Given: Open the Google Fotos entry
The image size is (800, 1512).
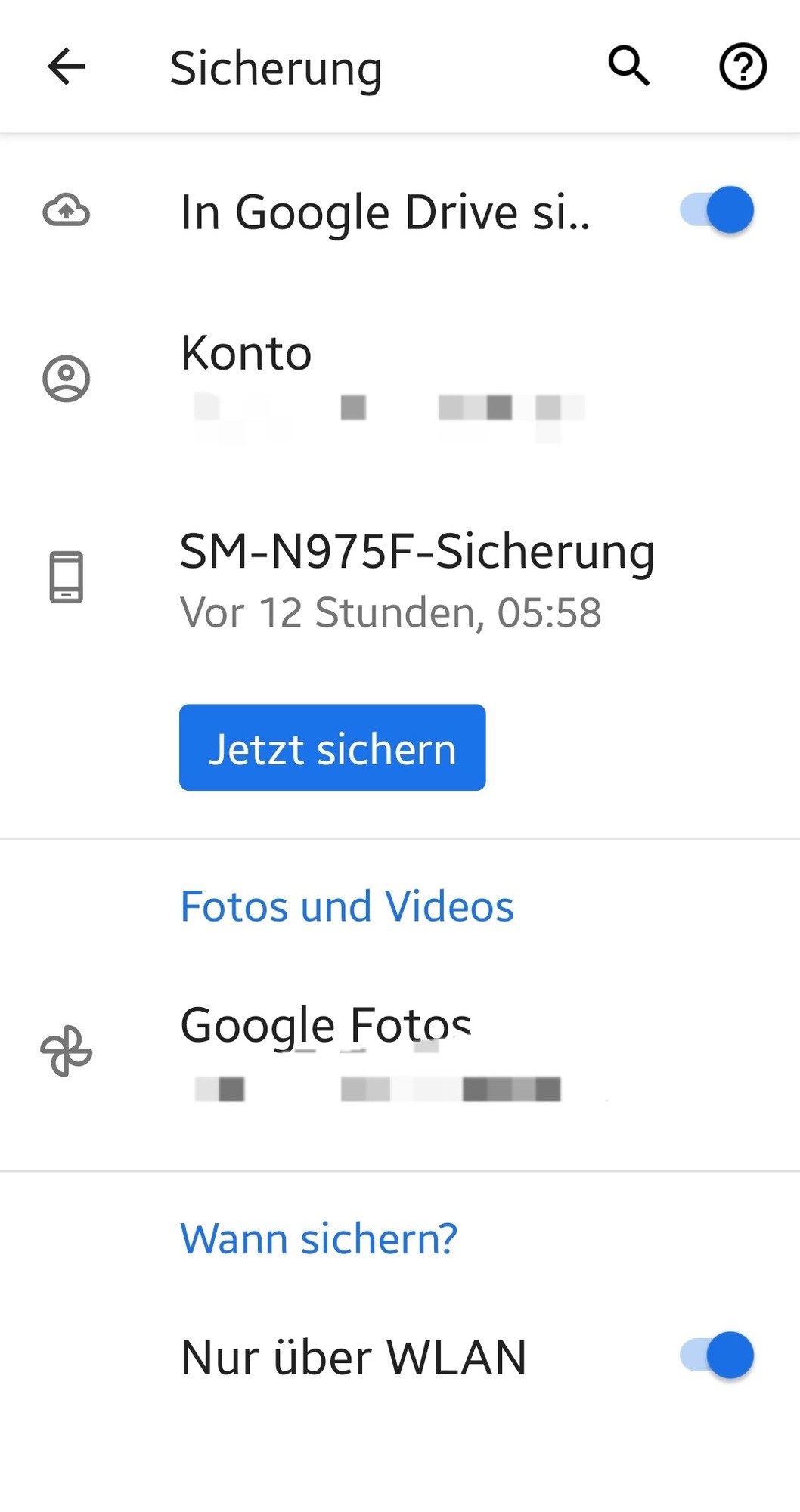Looking at the screenshot, I should pos(400,1052).
